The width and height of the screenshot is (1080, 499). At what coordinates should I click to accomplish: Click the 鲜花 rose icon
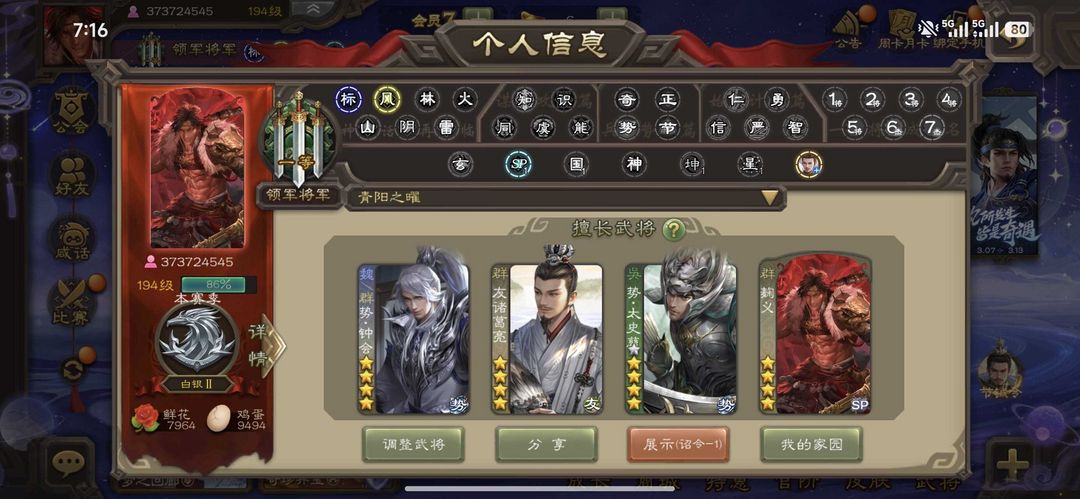pyautogui.click(x=145, y=418)
